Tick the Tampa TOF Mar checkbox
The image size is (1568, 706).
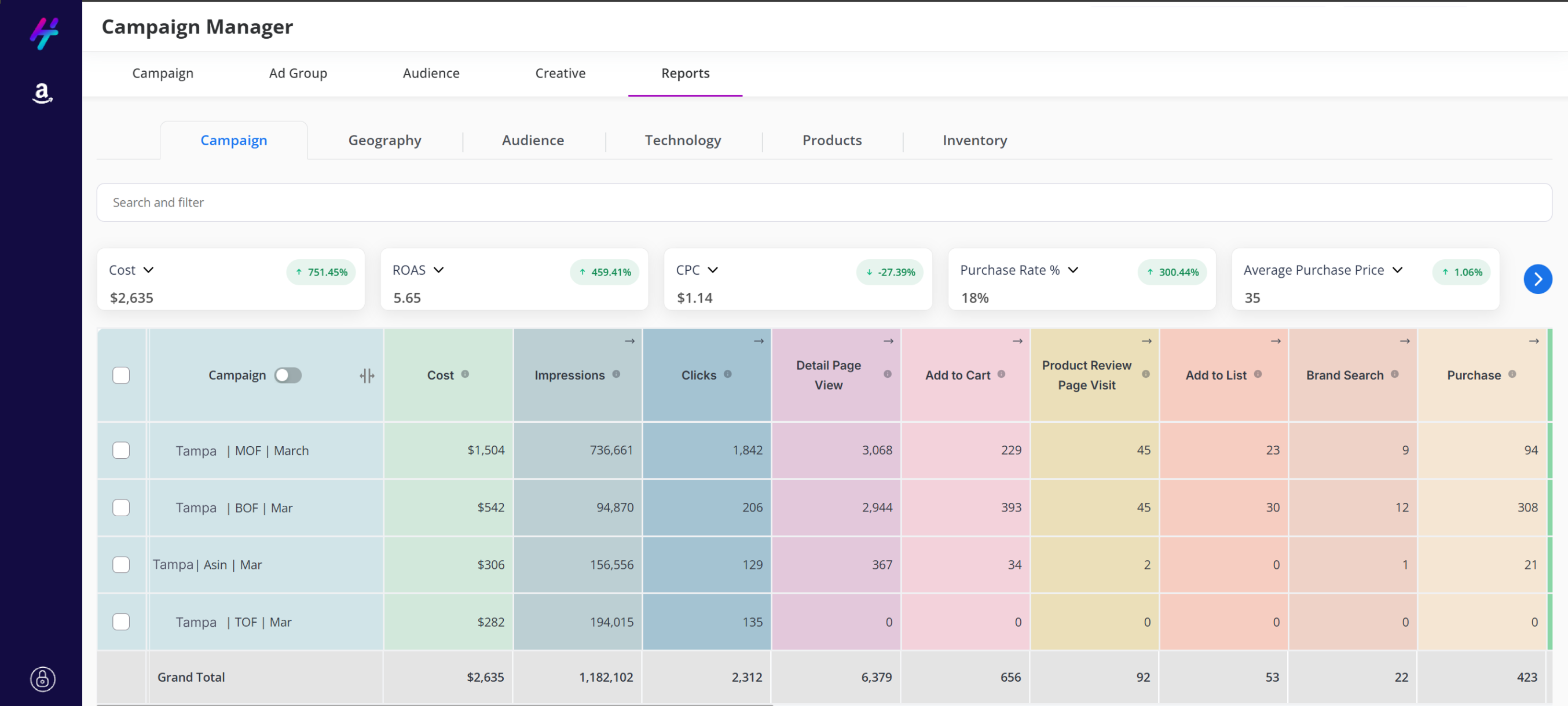coord(121,622)
